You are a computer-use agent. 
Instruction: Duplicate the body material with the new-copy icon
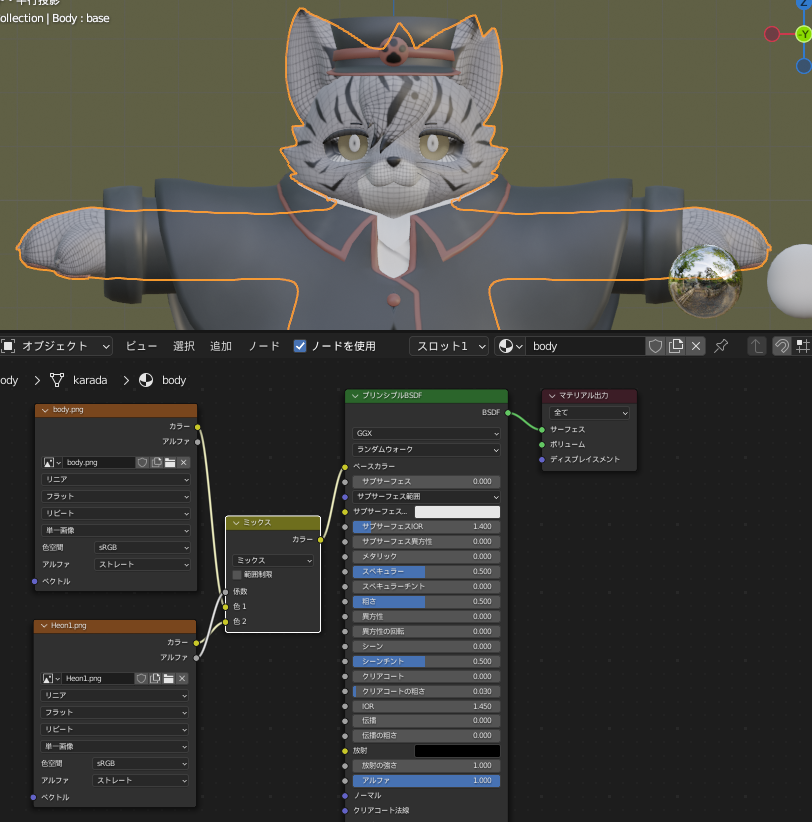[x=676, y=346]
